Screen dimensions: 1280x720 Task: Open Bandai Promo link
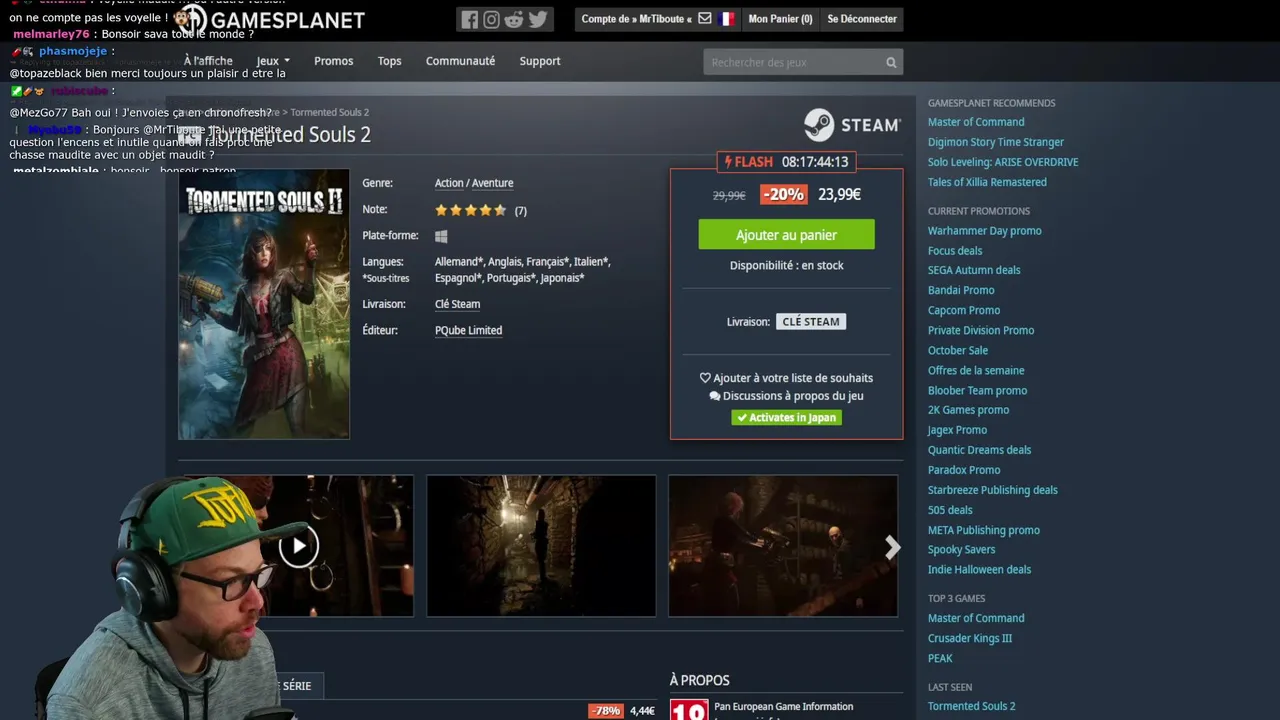coord(961,290)
